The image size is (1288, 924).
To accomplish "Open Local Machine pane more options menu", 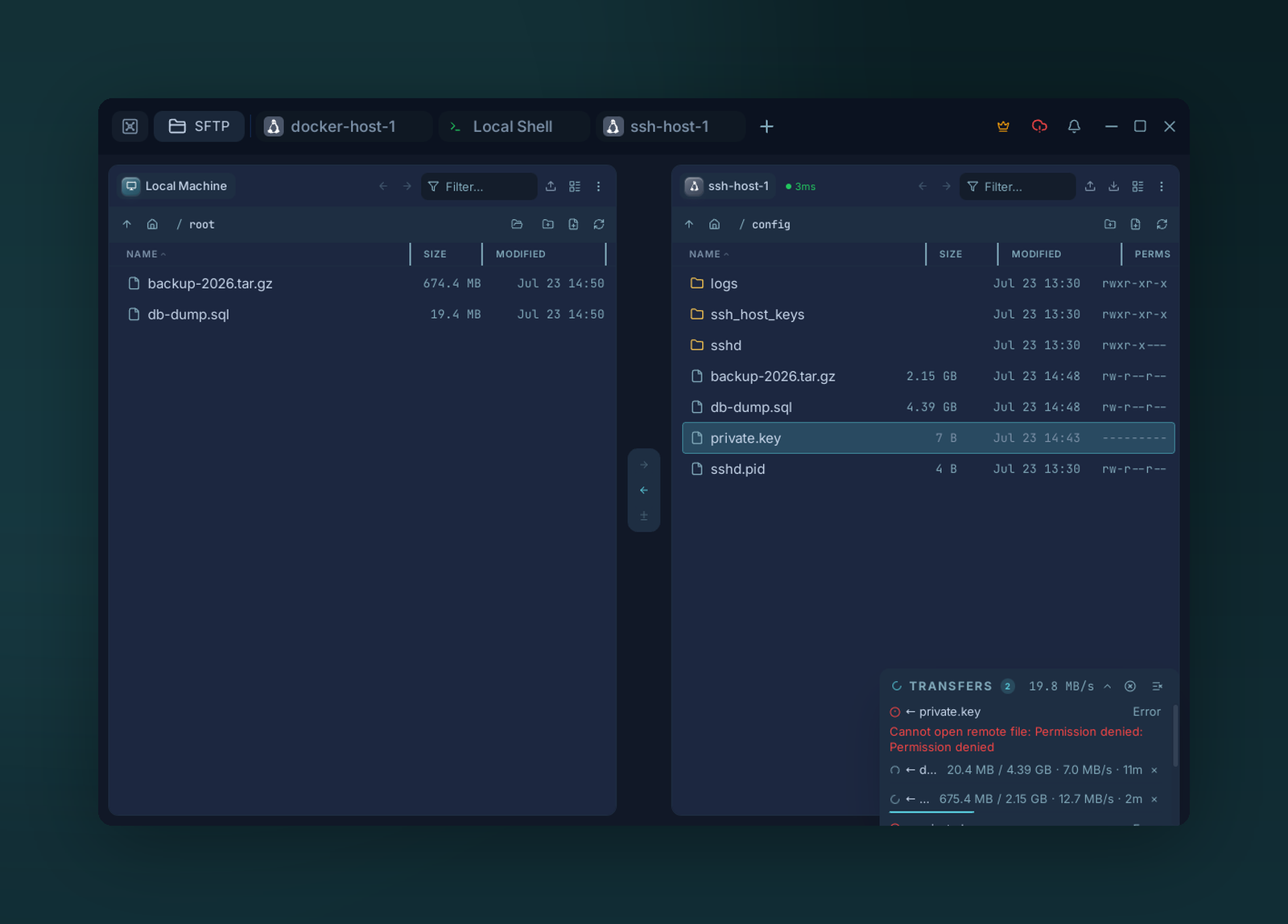I will click(x=598, y=186).
